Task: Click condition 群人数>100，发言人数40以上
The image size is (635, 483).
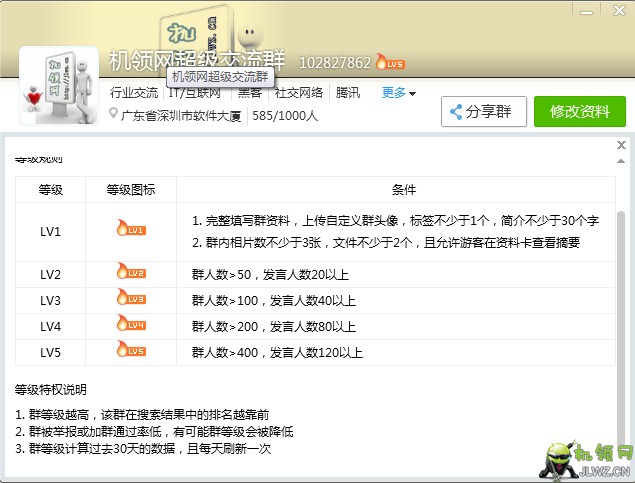Action: (274, 300)
